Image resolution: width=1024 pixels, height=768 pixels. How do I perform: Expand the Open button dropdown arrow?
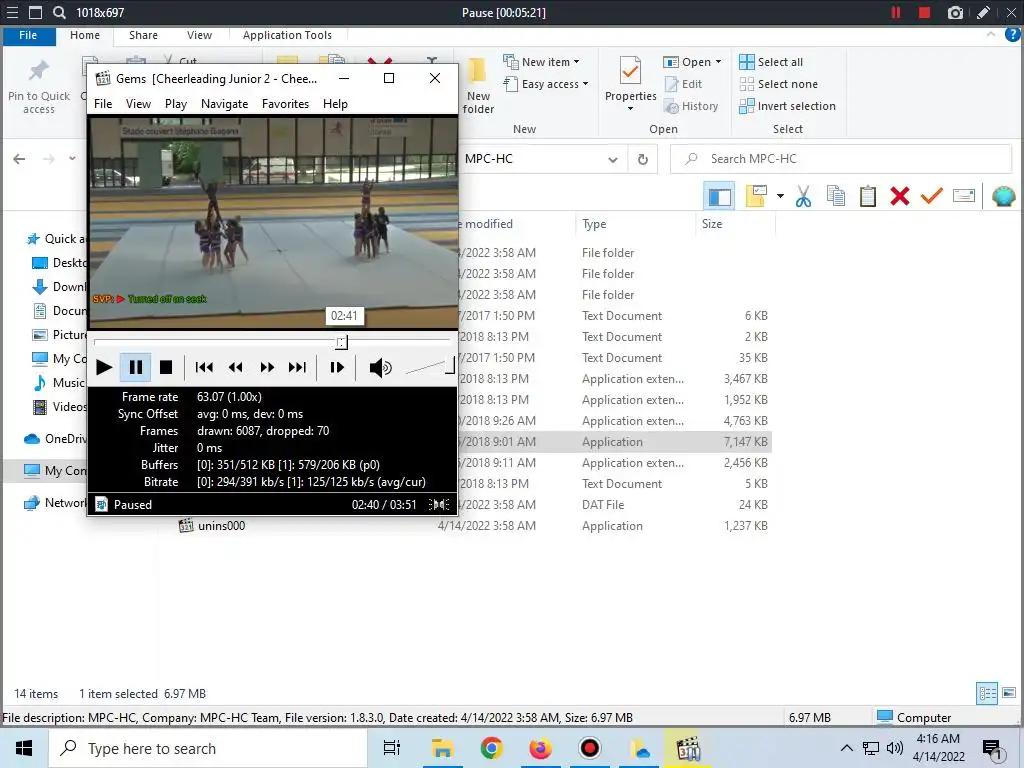point(718,62)
